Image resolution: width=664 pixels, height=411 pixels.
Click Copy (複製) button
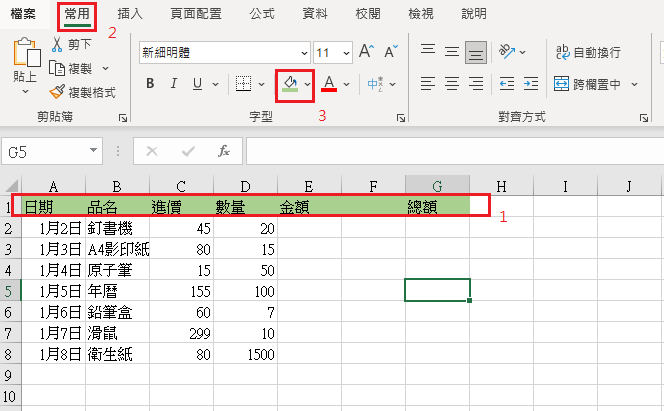[70, 68]
